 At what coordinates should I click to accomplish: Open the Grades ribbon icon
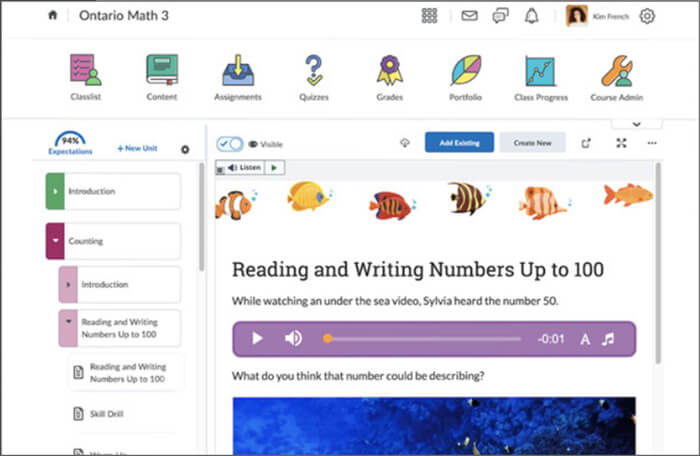[390, 70]
